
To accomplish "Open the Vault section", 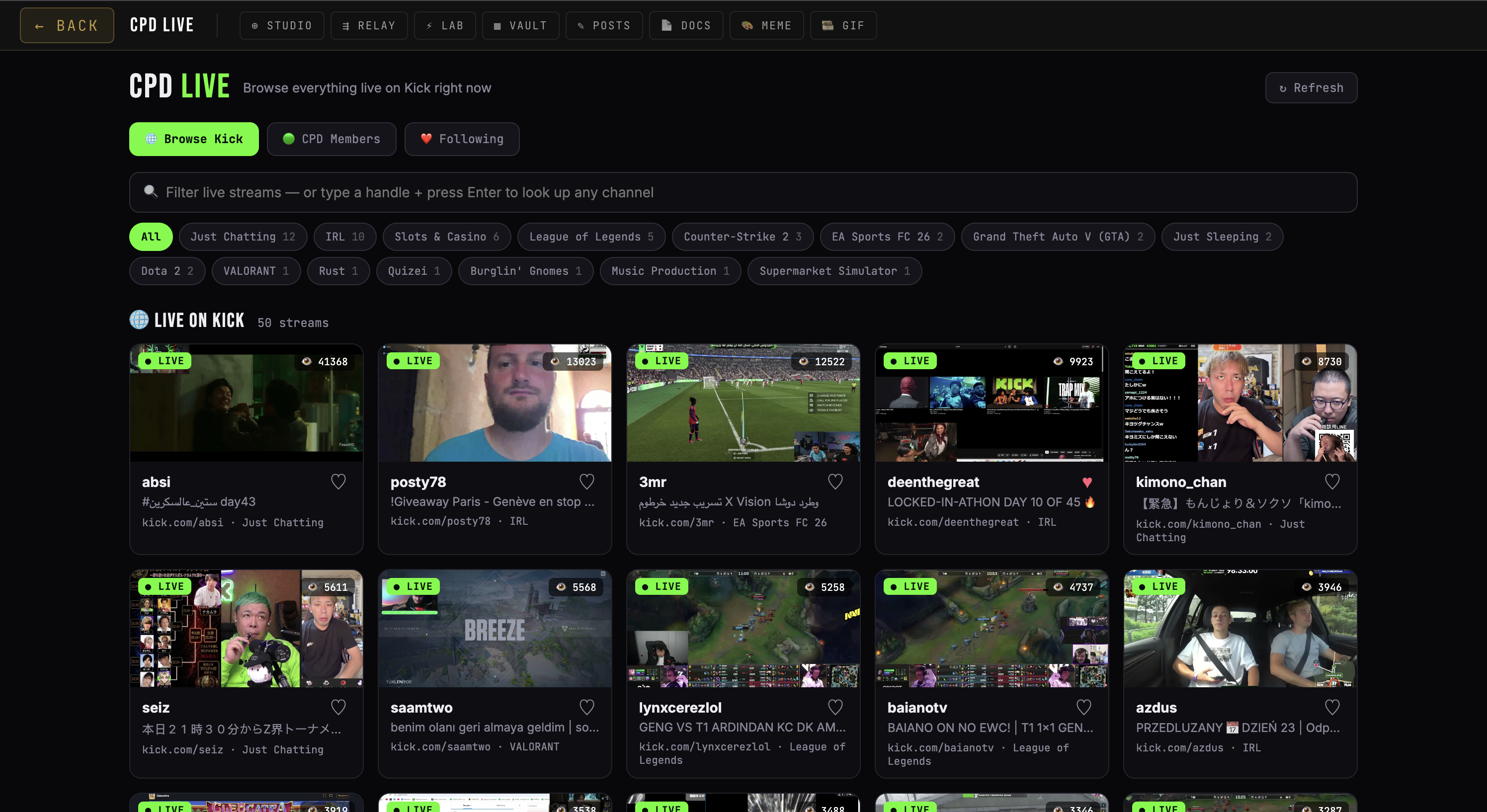I will [521, 25].
